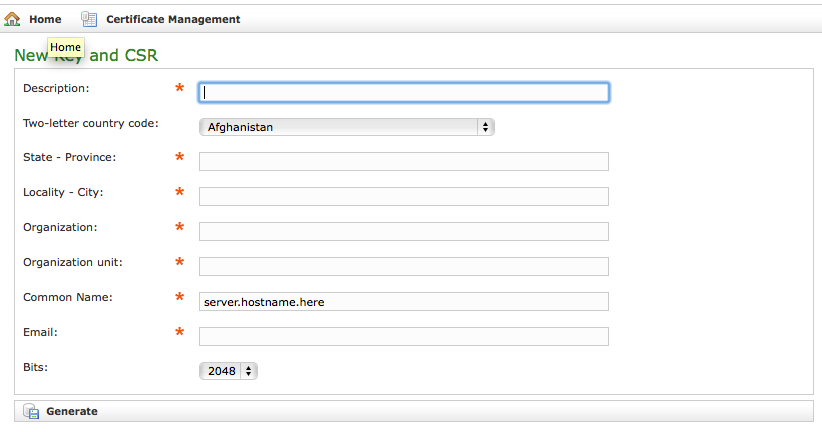Image resolution: width=822 pixels, height=432 pixels.
Task: Click the "Bits:" label text
Action: pyautogui.click(x=36, y=367)
